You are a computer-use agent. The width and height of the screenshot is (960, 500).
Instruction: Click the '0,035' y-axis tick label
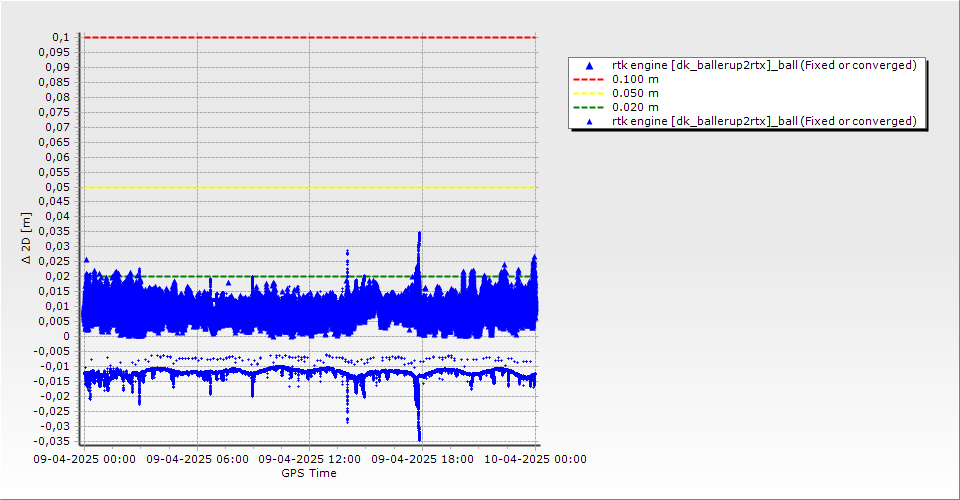click(x=54, y=232)
